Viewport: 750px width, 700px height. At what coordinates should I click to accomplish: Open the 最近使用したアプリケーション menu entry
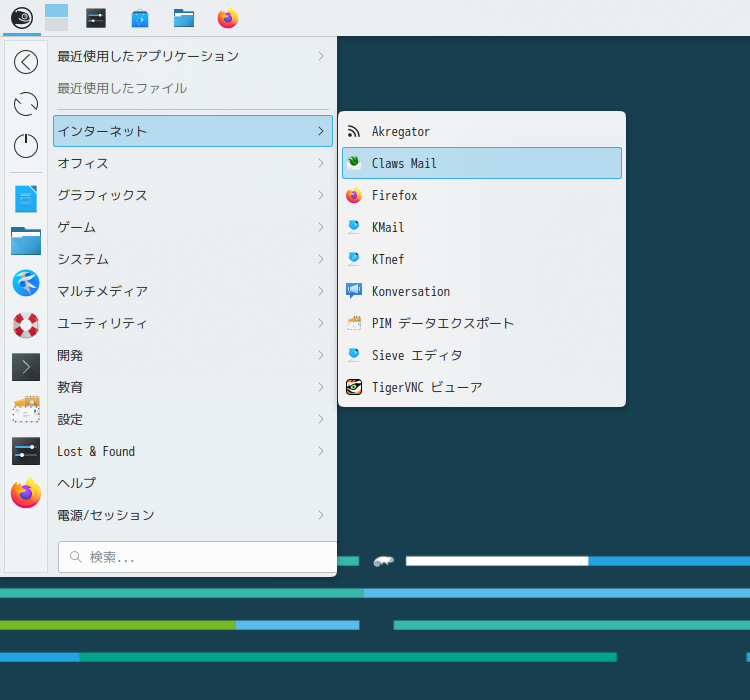tap(193, 56)
